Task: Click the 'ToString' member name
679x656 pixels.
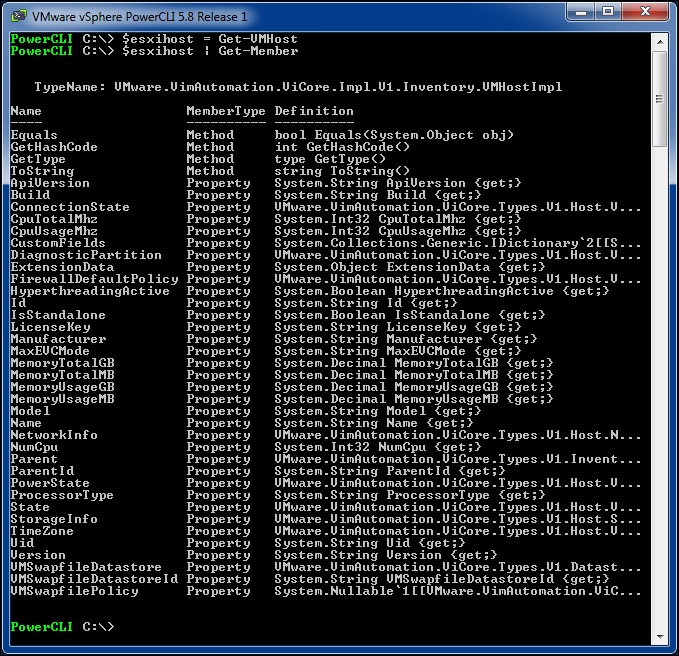Action: pos(42,171)
